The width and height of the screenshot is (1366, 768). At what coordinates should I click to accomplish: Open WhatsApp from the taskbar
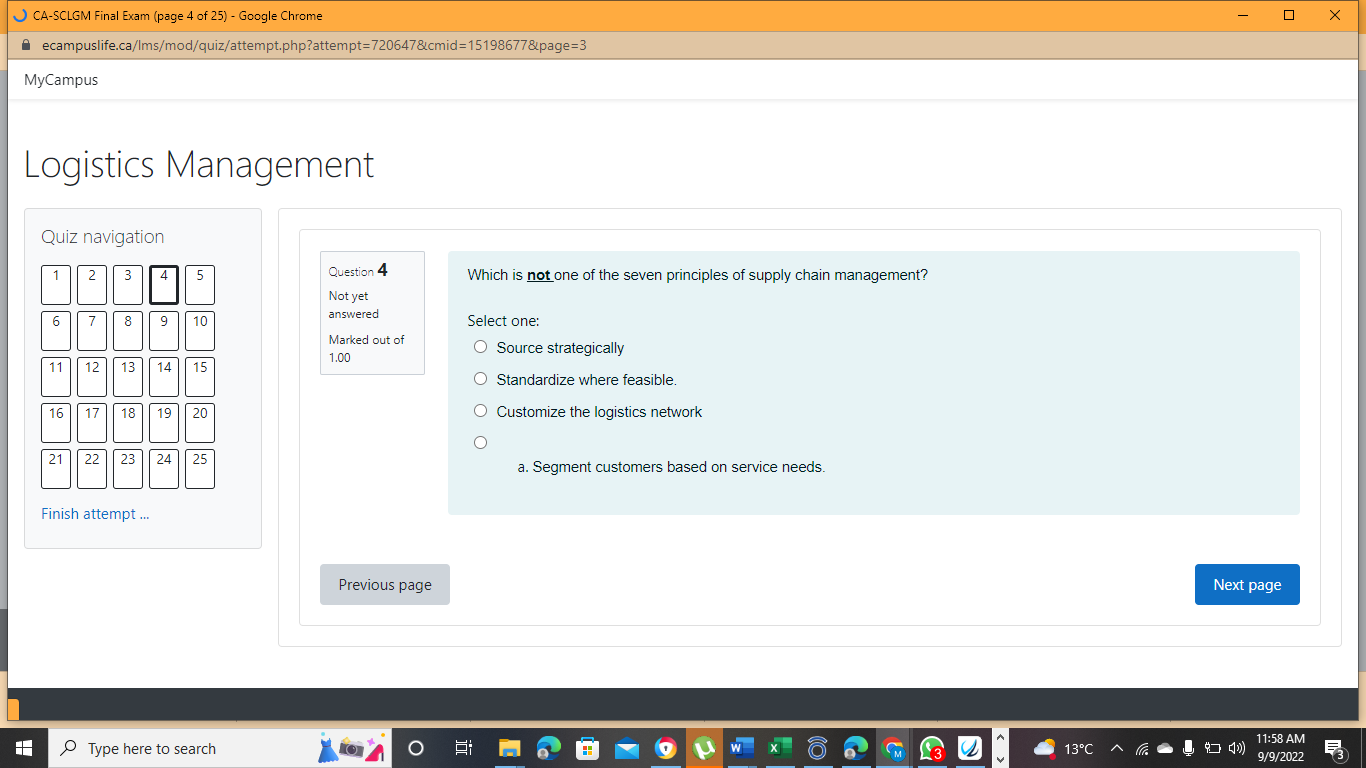pyautogui.click(x=930, y=748)
